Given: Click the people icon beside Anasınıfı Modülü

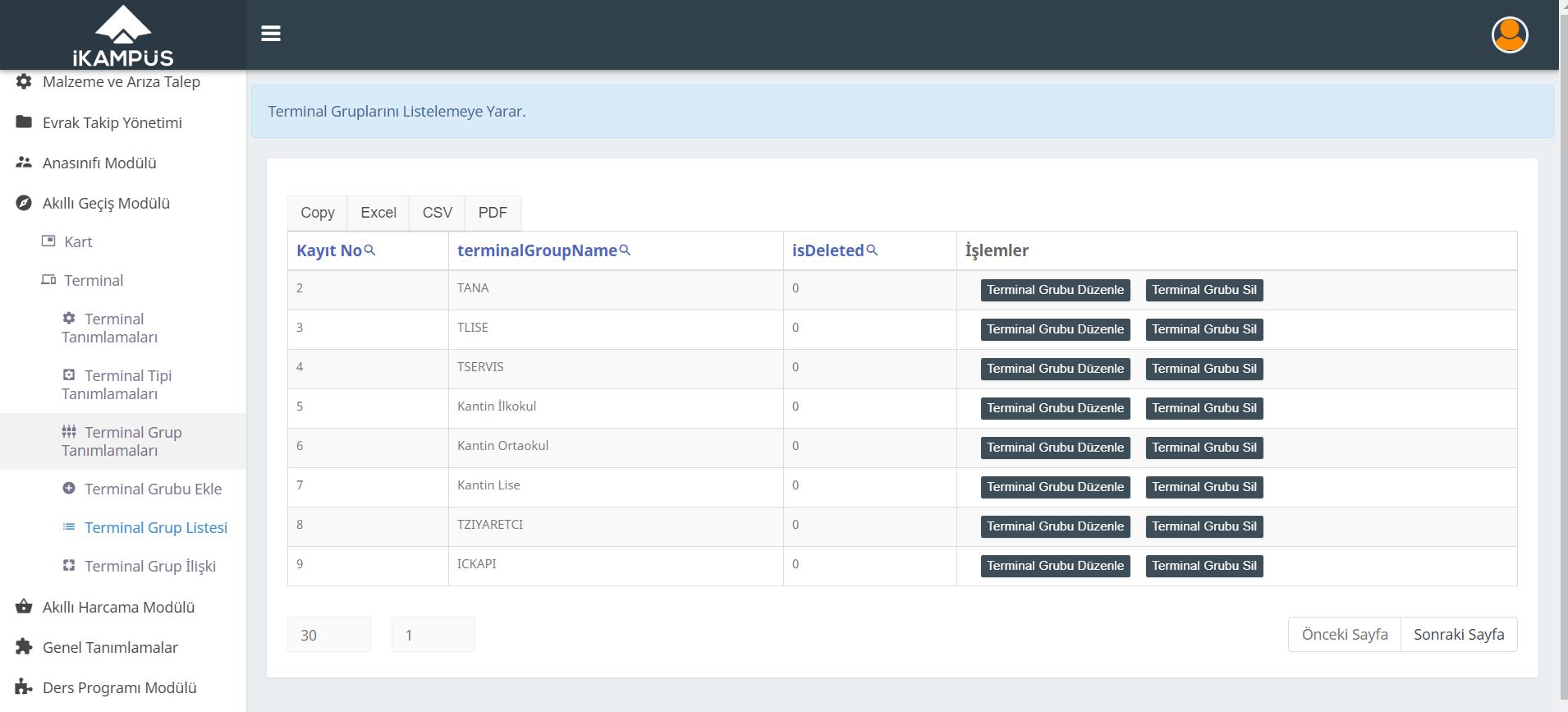Looking at the screenshot, I should pos(24,163).
